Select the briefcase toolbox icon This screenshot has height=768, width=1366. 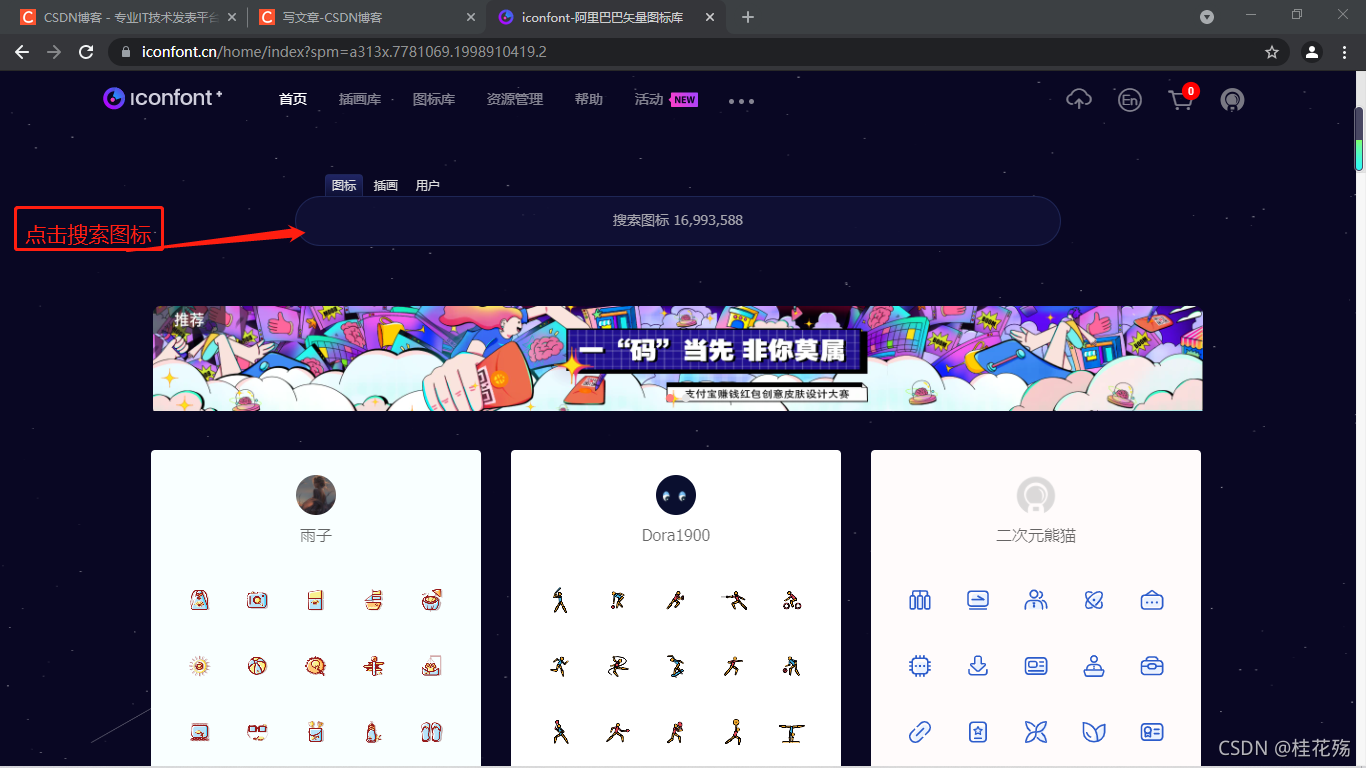pos(1152,666)
